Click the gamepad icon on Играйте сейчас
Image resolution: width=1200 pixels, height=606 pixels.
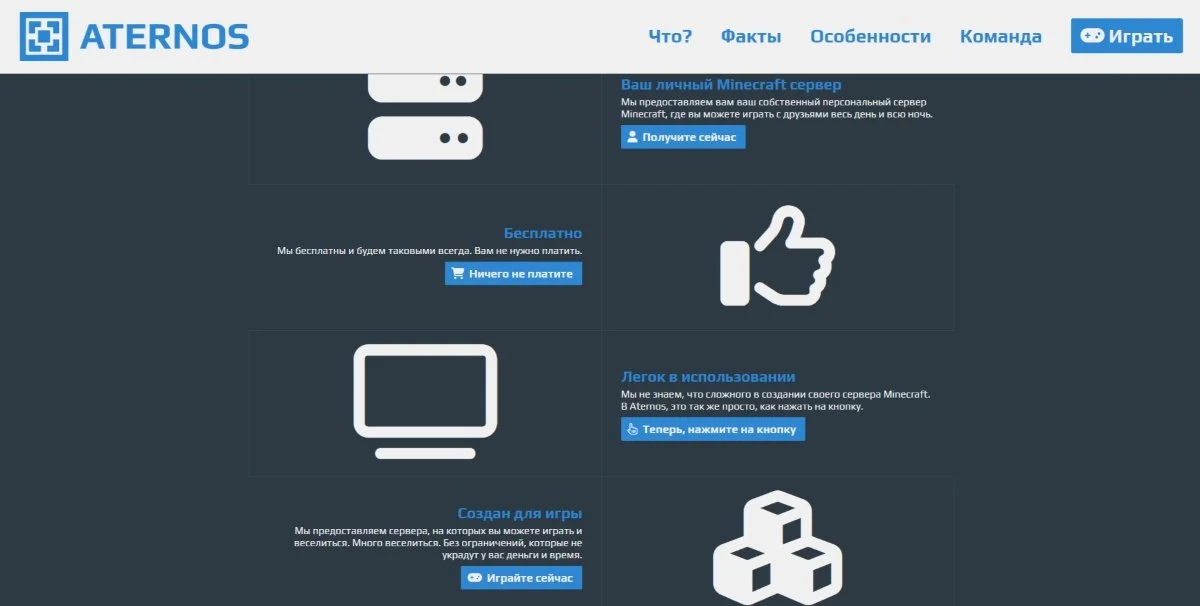[x=475, y=578]
